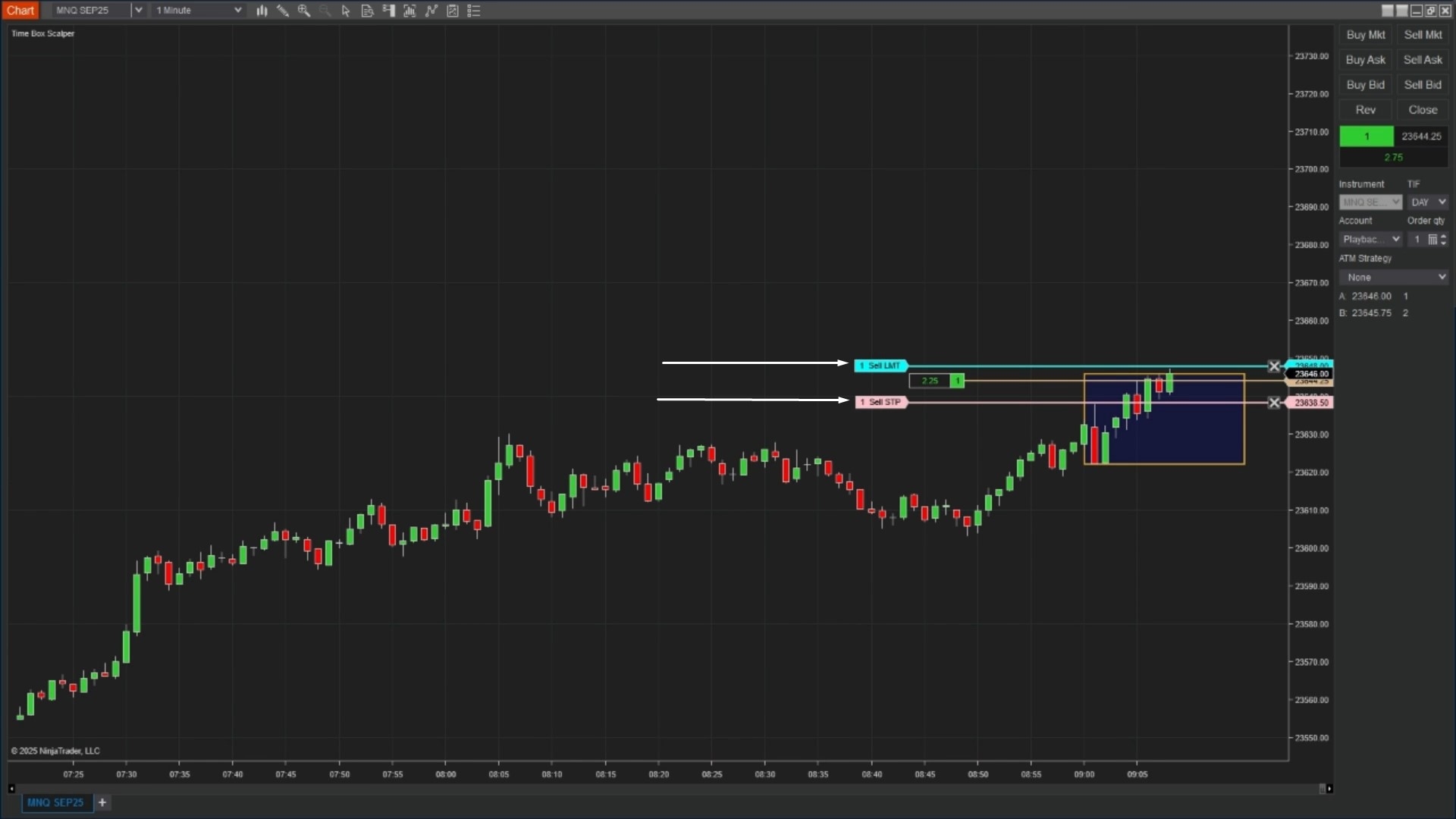Open the Data Box icon
This screenshot has width=1456, height=819.
(x=368, y=11)
